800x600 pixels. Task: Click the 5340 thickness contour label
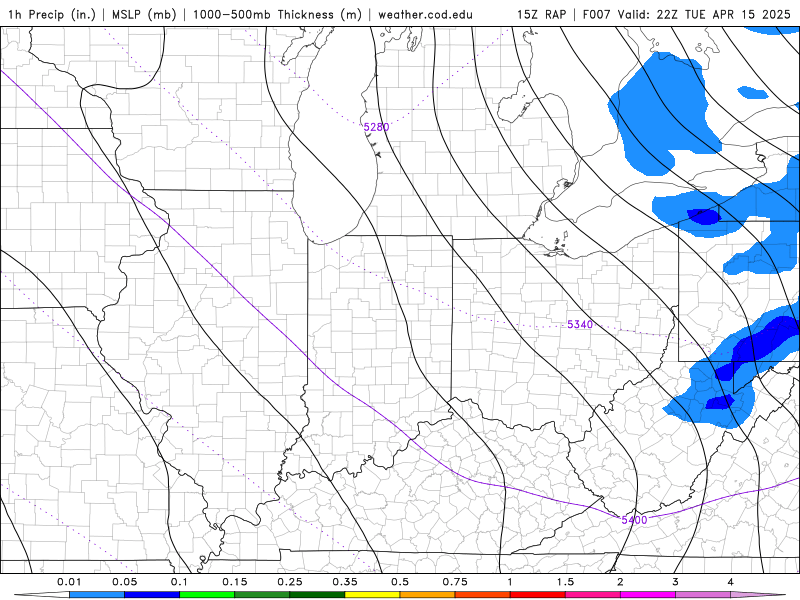[580, 324]
